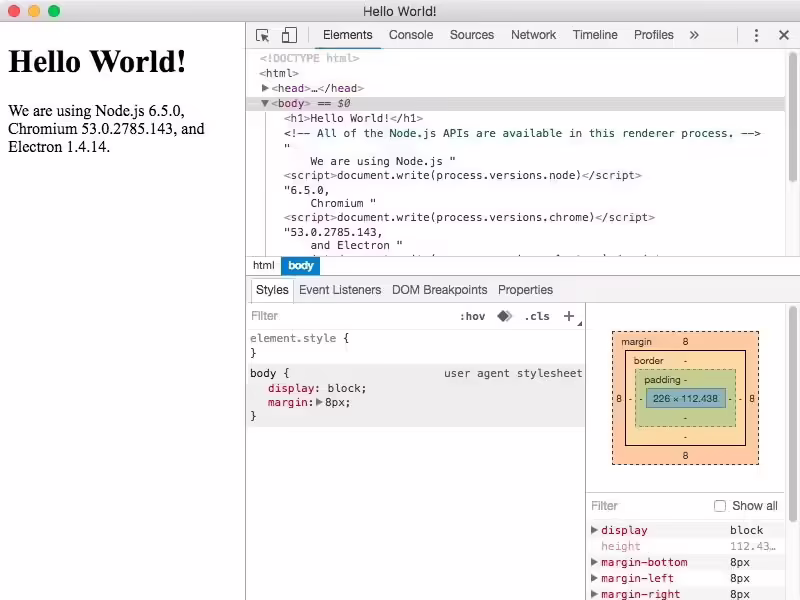This screenshot has width=800, height=600.
Task: Switch to the Console tab
Action: (411, 34)
